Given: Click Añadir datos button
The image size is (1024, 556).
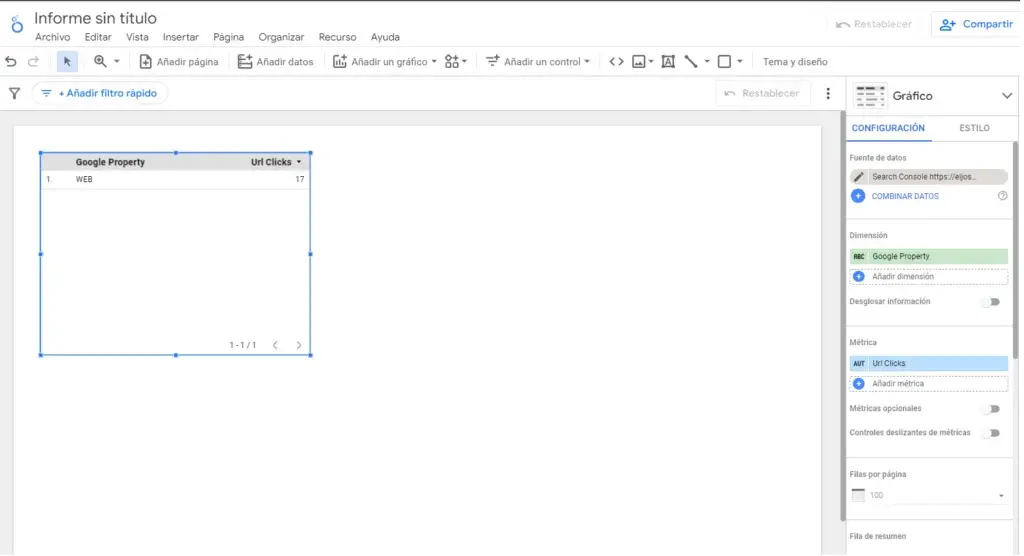Looking at the screenshot, I should [276, 61].
